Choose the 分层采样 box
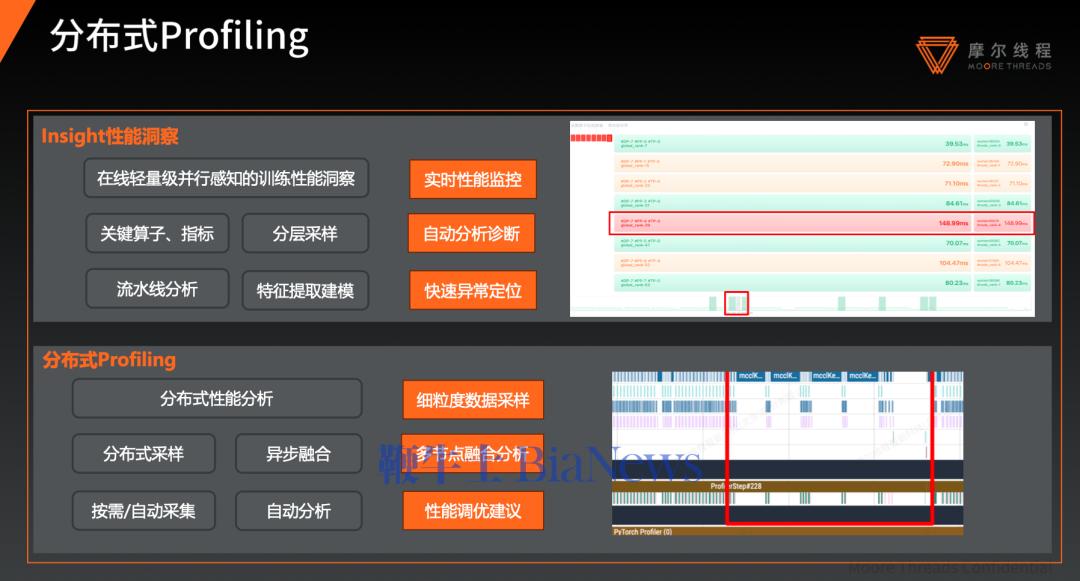 coord(305,234)
